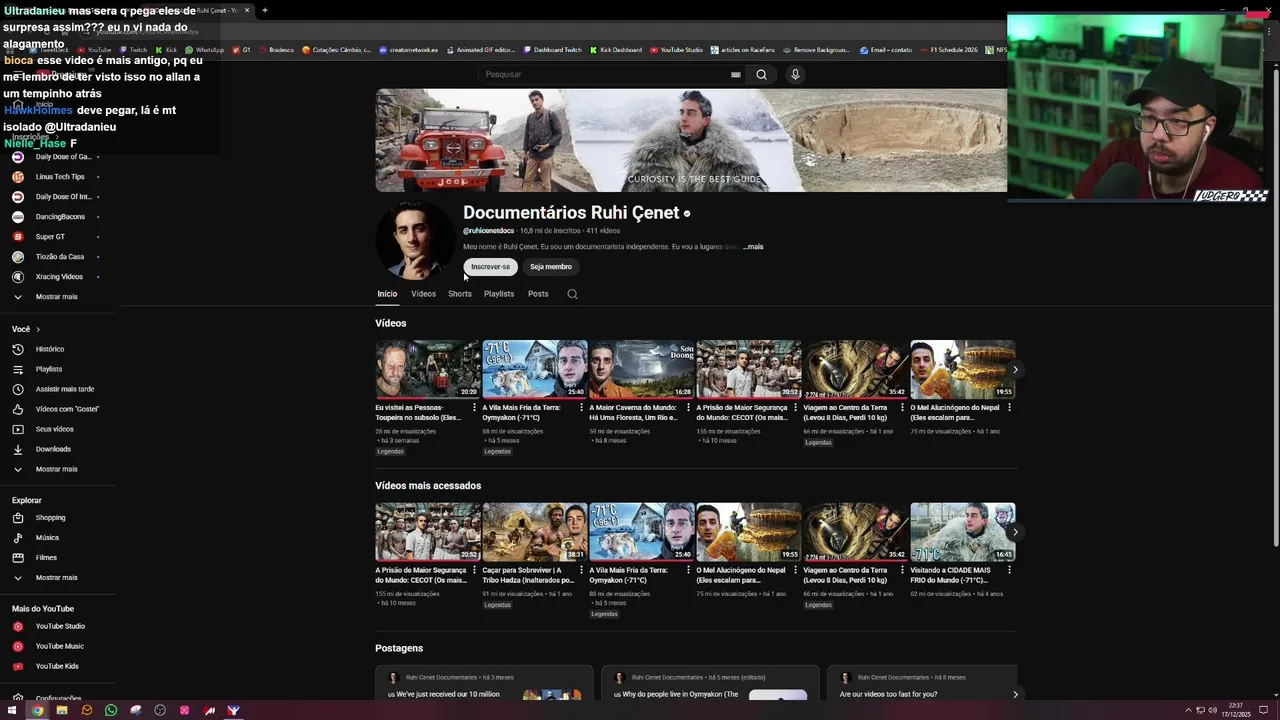Click the @ruhicenetdocs channel handle

coord(488,231)
